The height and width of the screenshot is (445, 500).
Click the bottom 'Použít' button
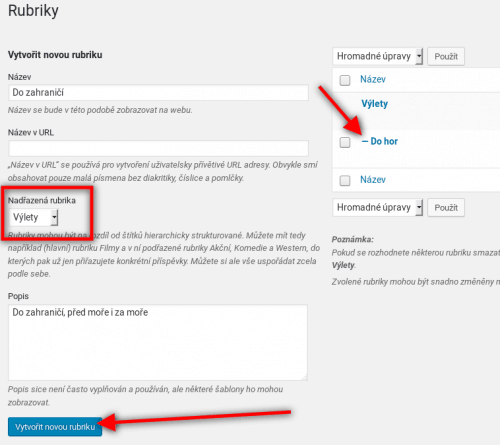tap(446, 208)
